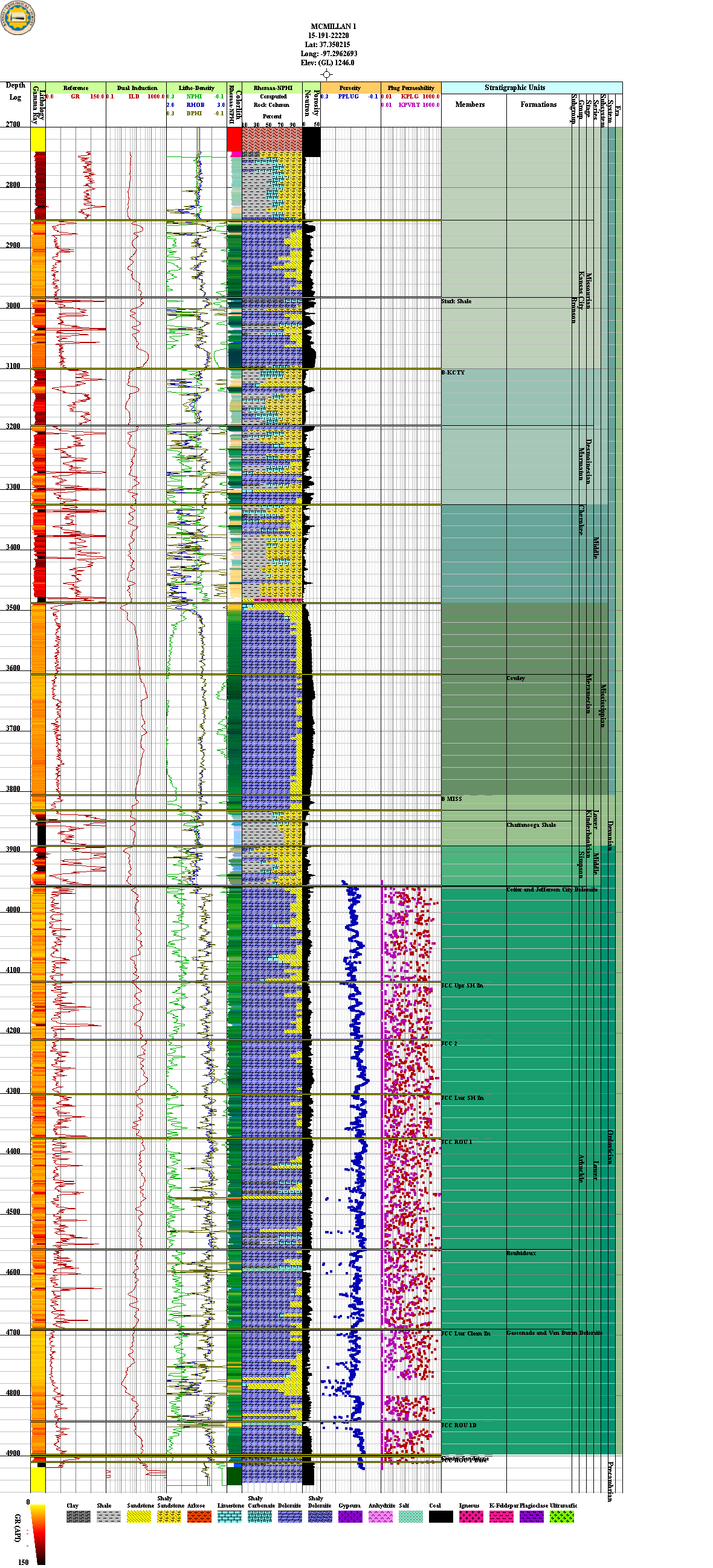Click the Stark Shale member label

click(x=457, y=301)
